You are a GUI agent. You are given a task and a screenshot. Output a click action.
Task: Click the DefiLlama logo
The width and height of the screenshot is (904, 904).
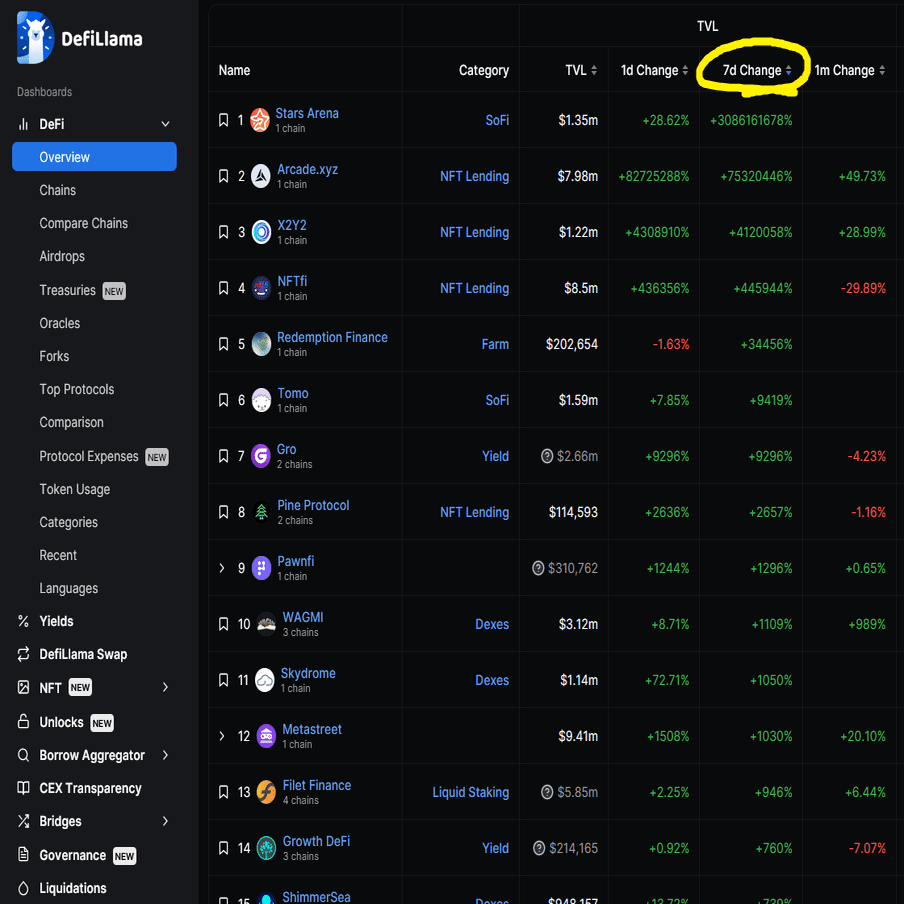click(x=80, y=38)
